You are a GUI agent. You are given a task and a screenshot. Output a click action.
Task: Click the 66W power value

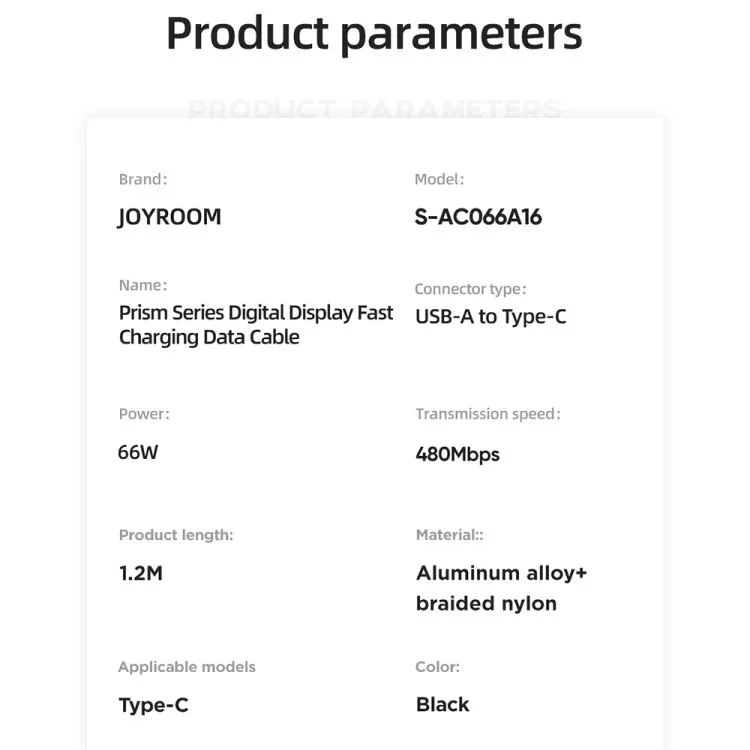pyautogui.click(x=138, y=451)
